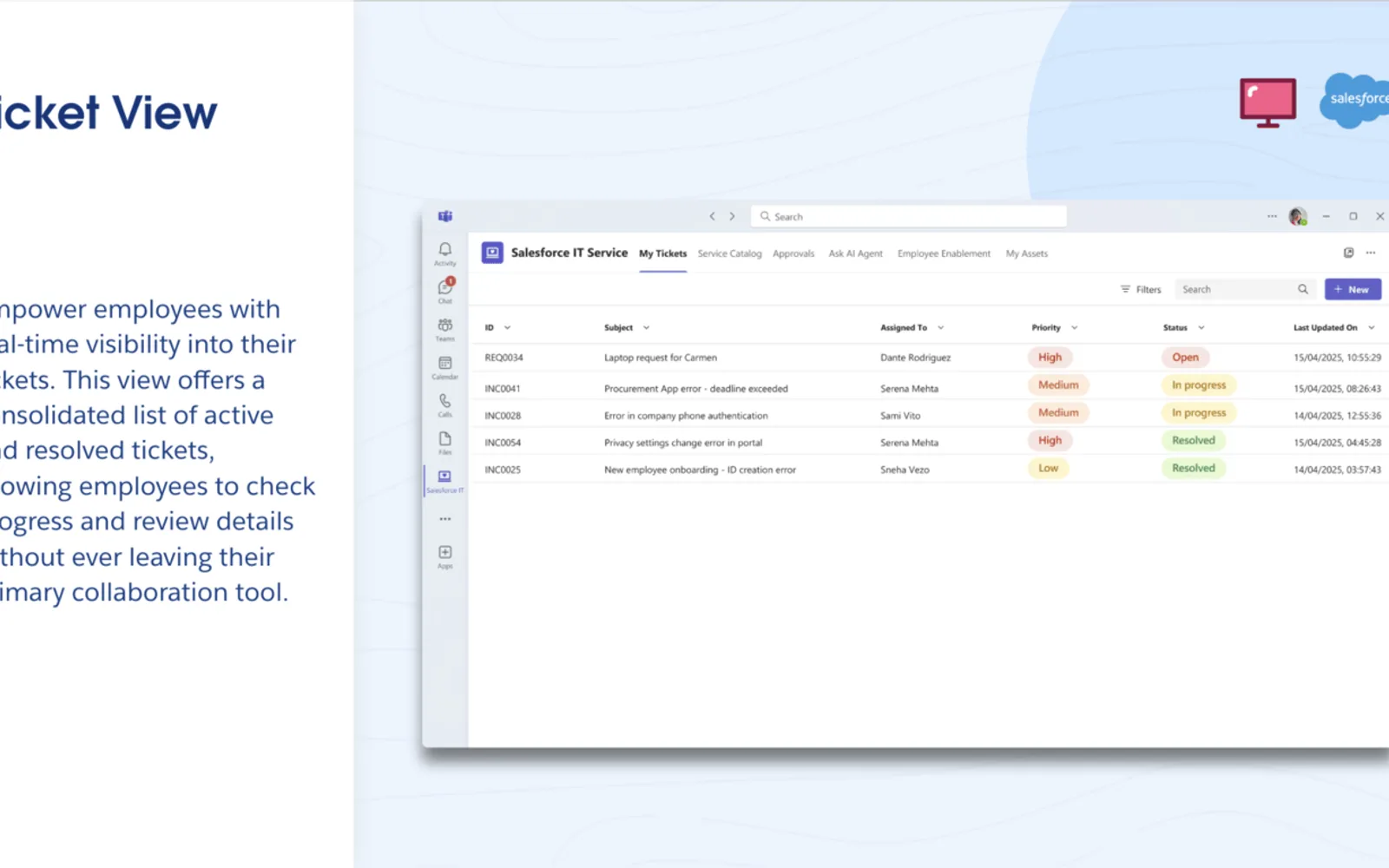Open ticket REQ0034
Image resolution: width=1389 pixels, height=868 pixels.
click(x=504, y=358)
